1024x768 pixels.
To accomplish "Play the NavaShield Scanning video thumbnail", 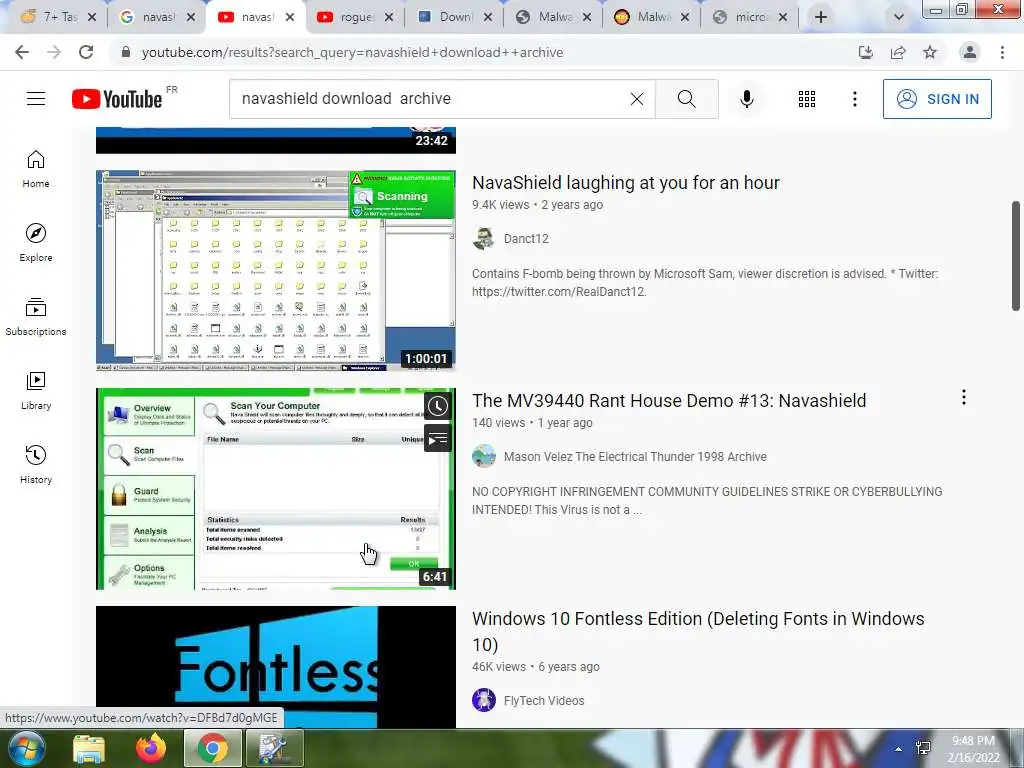I will 276,271.
